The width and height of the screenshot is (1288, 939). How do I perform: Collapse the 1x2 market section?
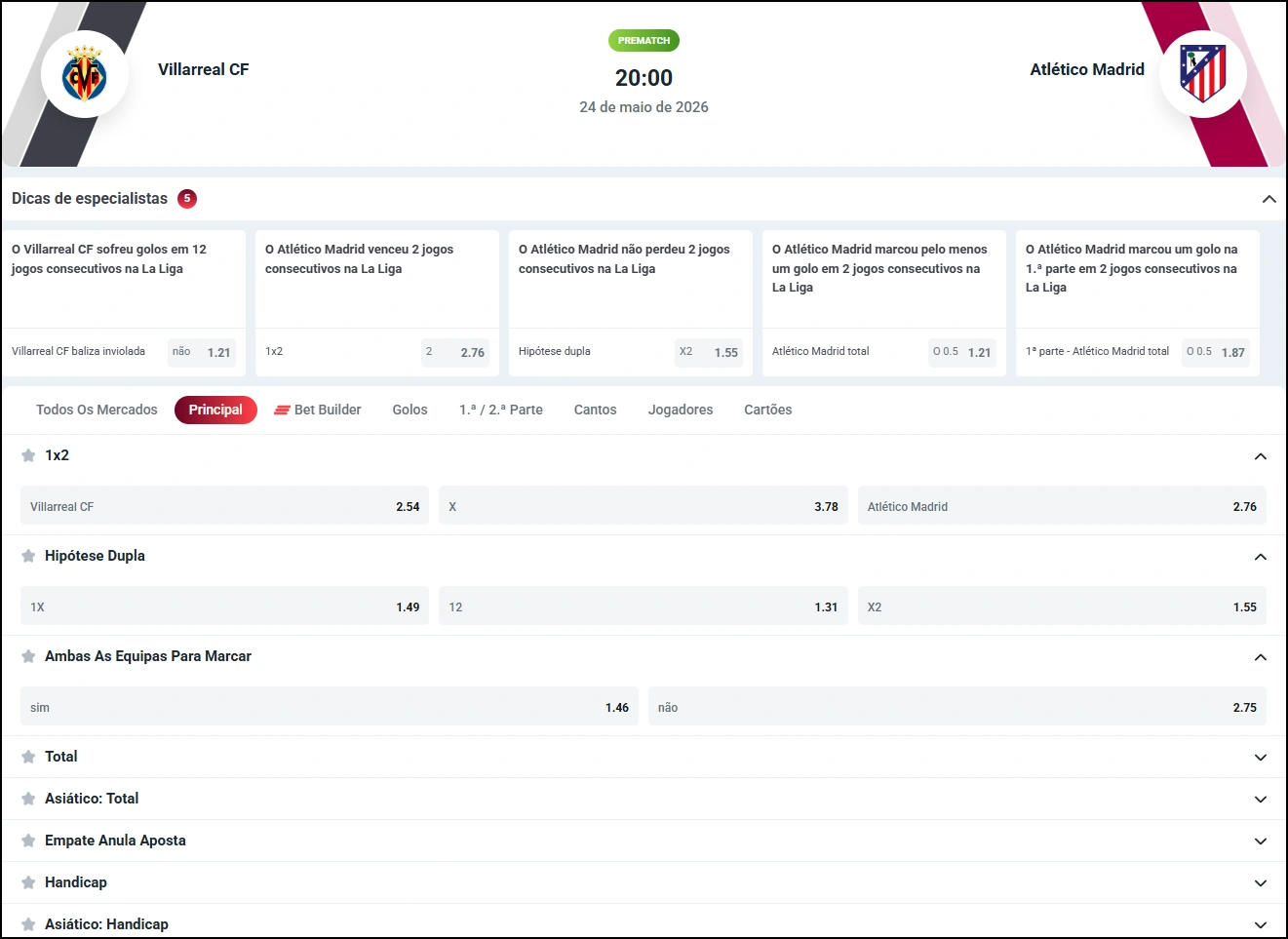(x=1261, y=456)
